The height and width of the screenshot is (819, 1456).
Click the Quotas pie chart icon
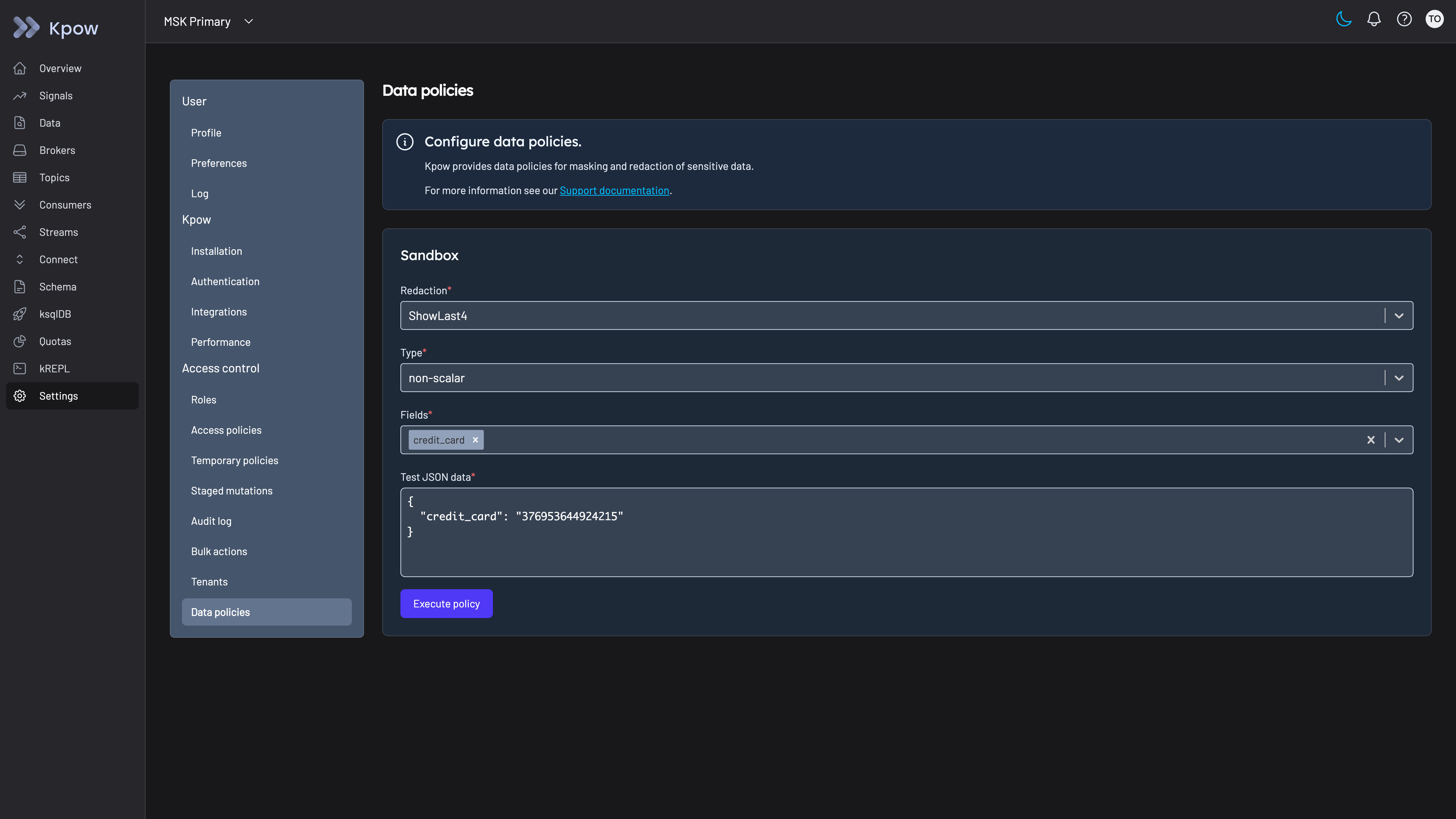click(x=20, y=342)
